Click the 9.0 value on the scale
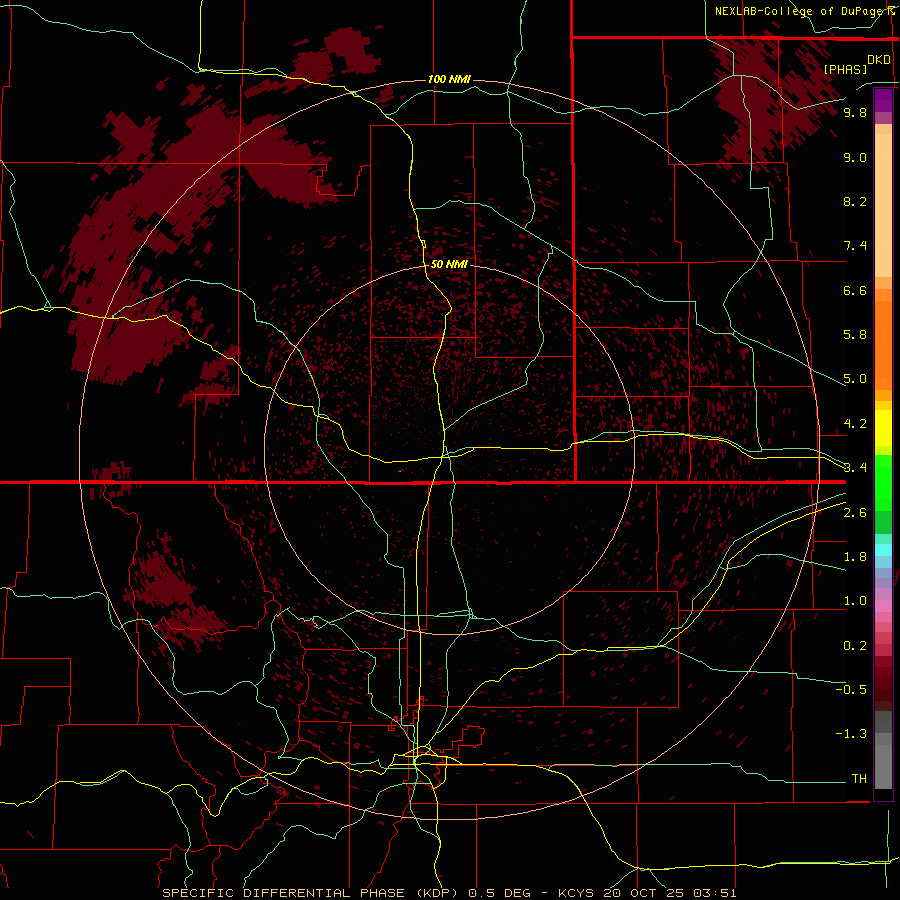The height and width of the screenshot is (900, 900). pyautogui.click(x=855, y=157)
